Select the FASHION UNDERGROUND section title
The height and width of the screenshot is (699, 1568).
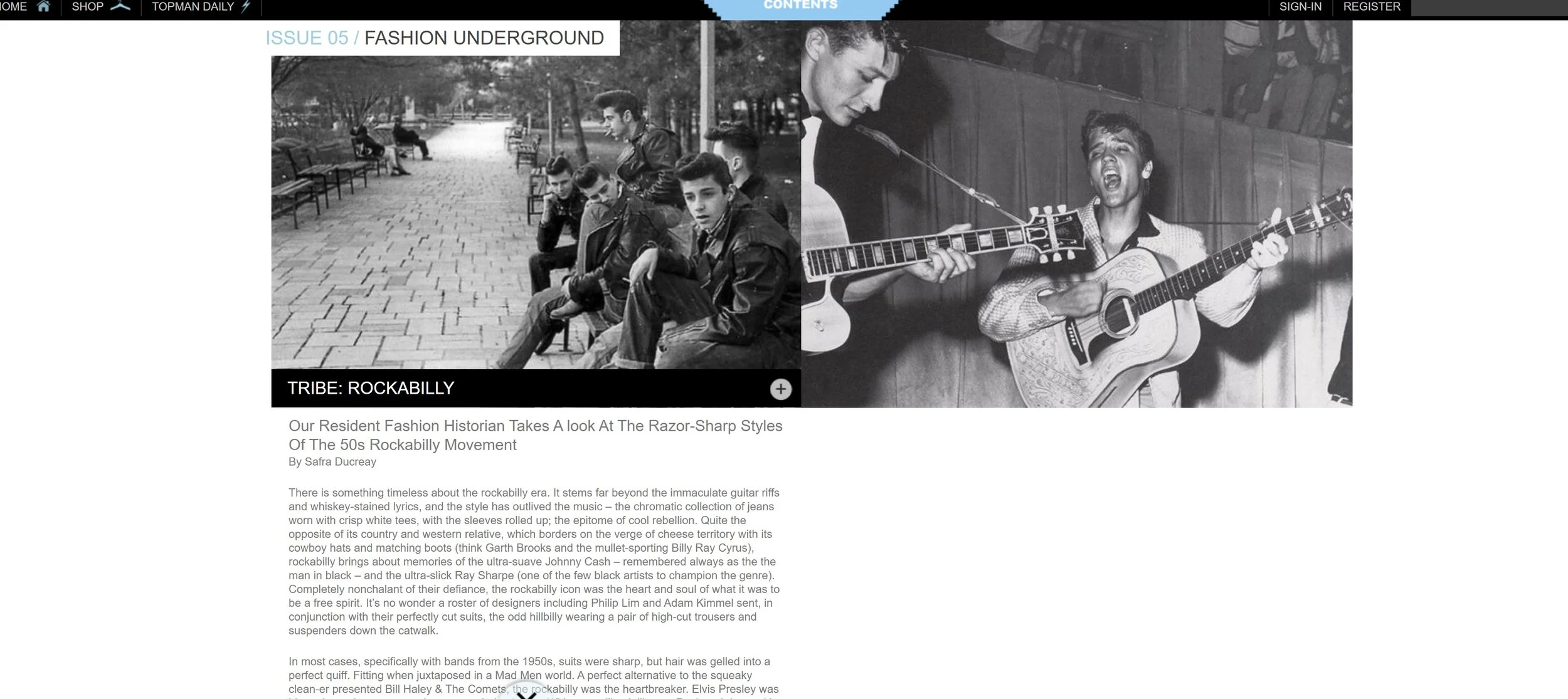(484, 38)
